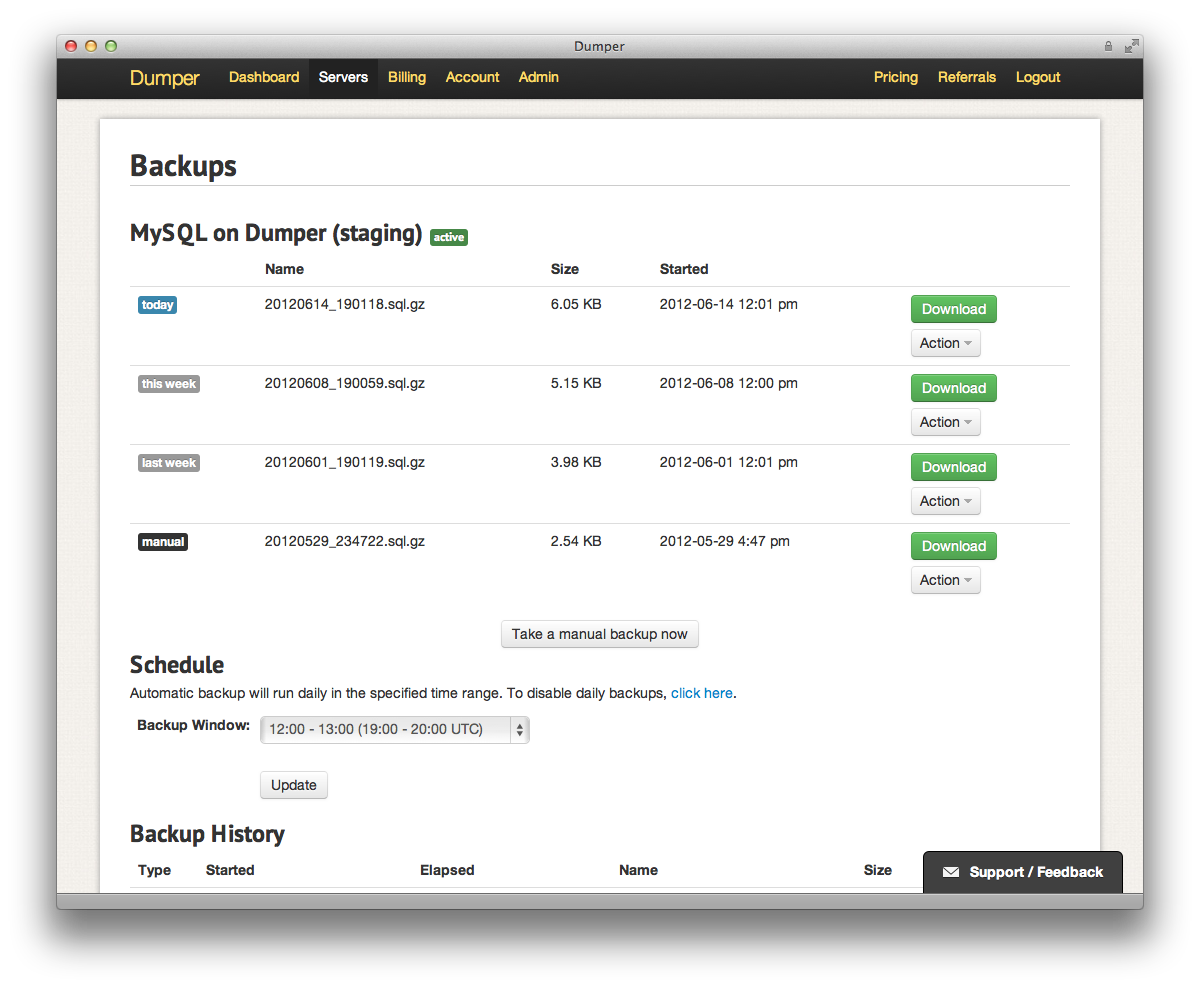Click the Type column header in Backup History
The width and height of the screenshot is (1200, 988).
155,870
